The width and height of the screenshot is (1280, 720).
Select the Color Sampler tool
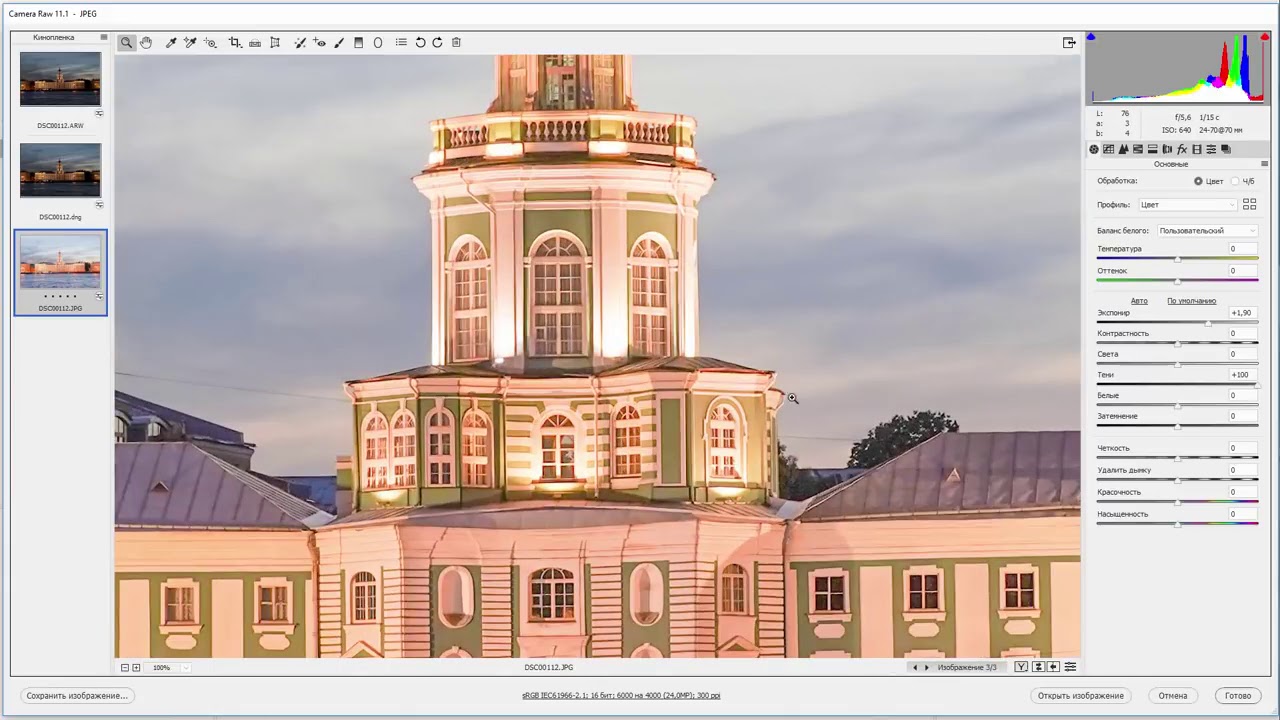[190, 43]
